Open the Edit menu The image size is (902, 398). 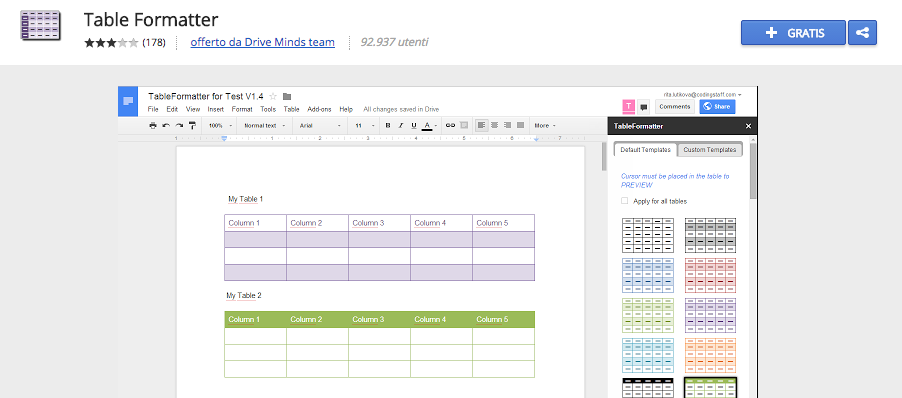pos(172,109)
